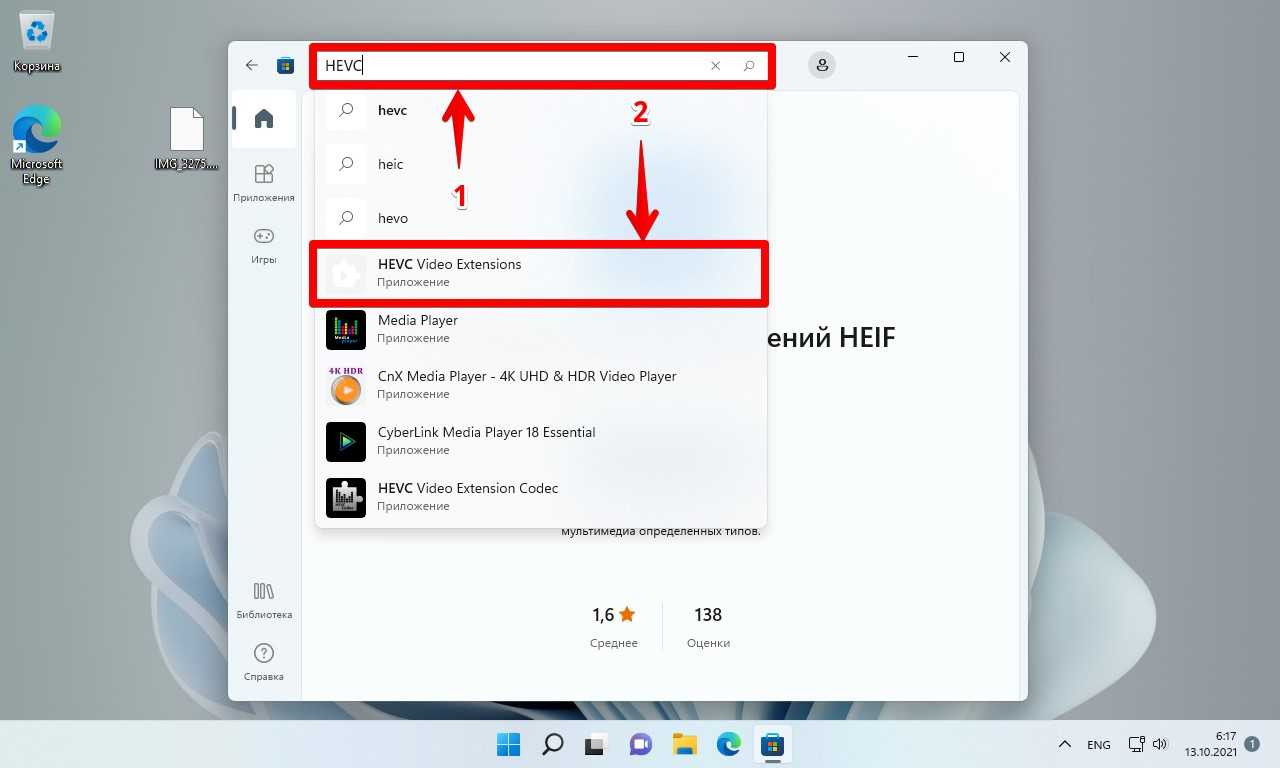1280x768 pixels.
Task: Click the back arrow in Microsoft Store
Action: [x=252, y=65]
